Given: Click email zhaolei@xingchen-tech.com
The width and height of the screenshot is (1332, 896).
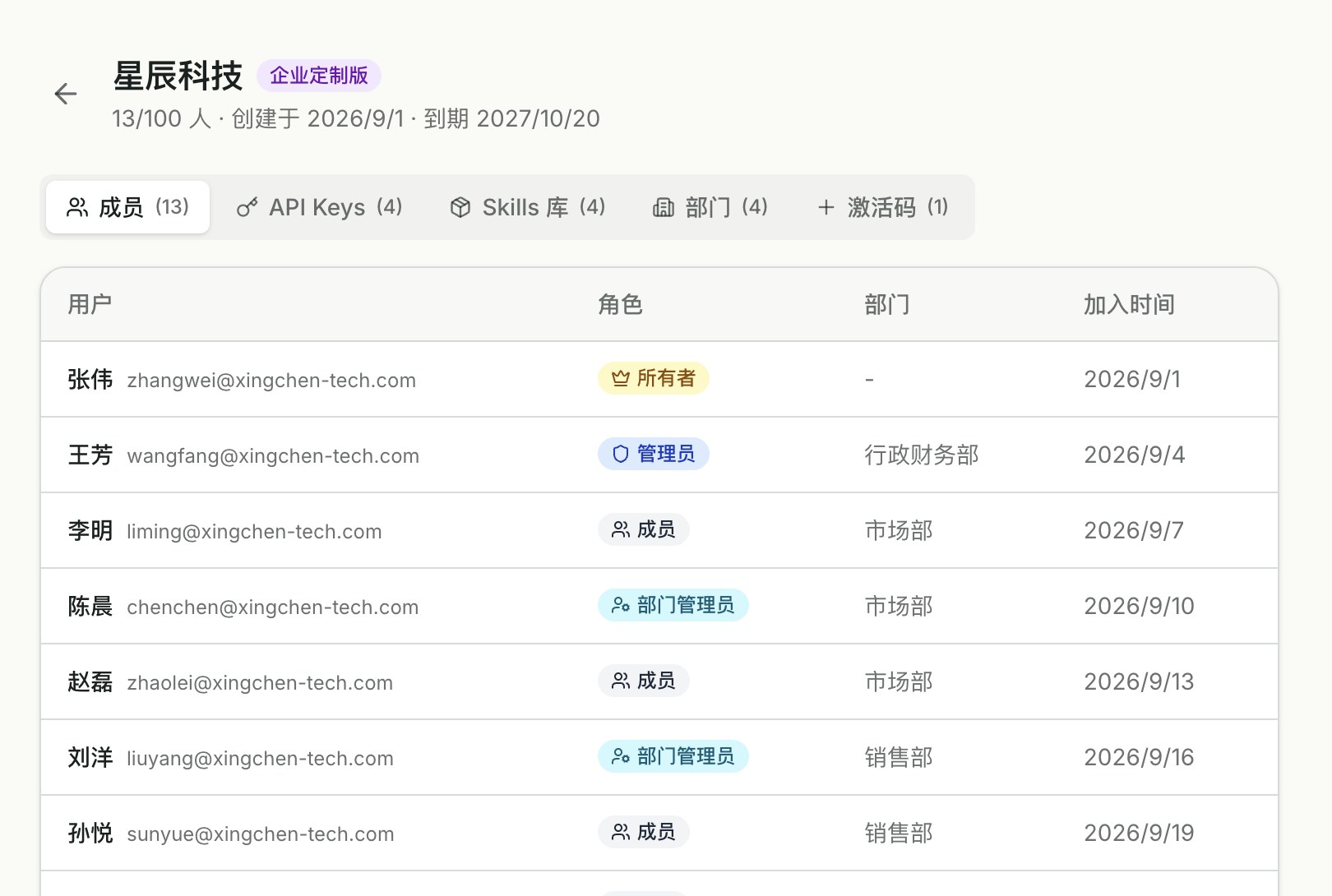Looking at the screenshot, I should point(260,682).
